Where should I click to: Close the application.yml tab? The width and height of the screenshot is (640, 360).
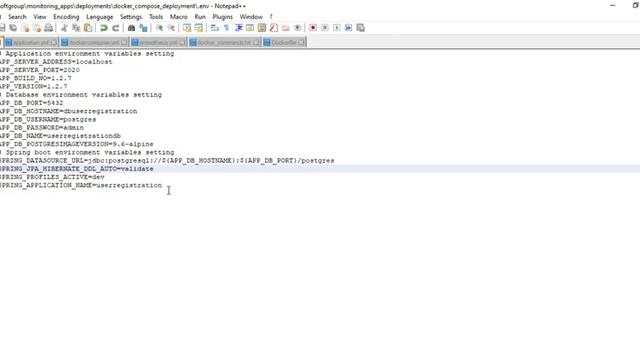tap(54, 42)
